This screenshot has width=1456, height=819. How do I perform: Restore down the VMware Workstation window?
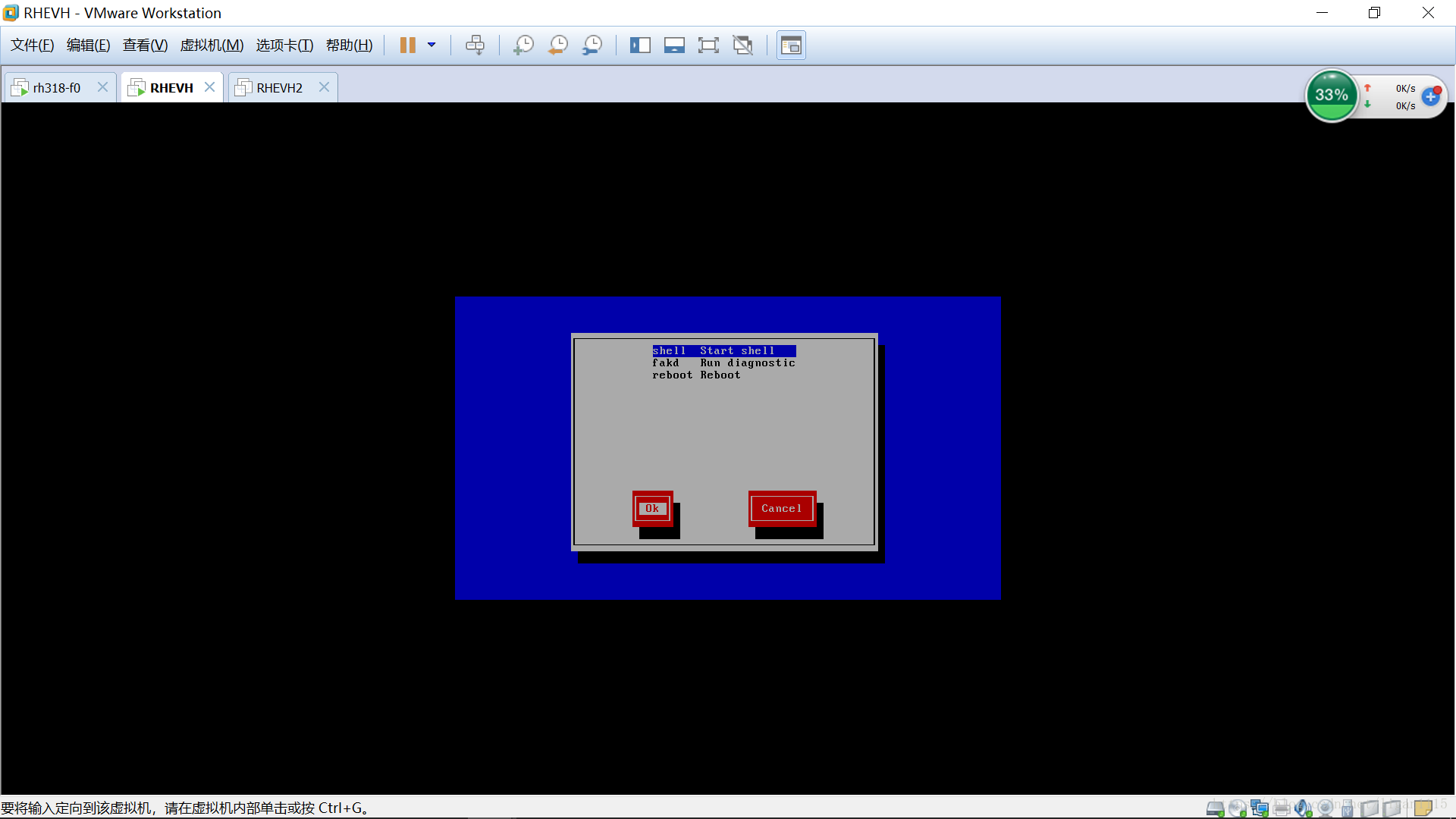tap(1374, 13)
